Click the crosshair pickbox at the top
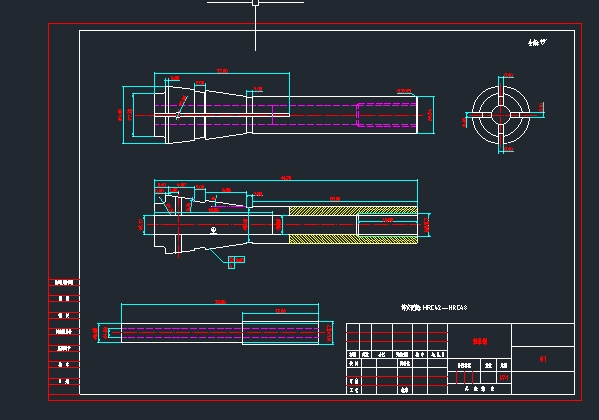599x420 pixels. coord(256,3)
